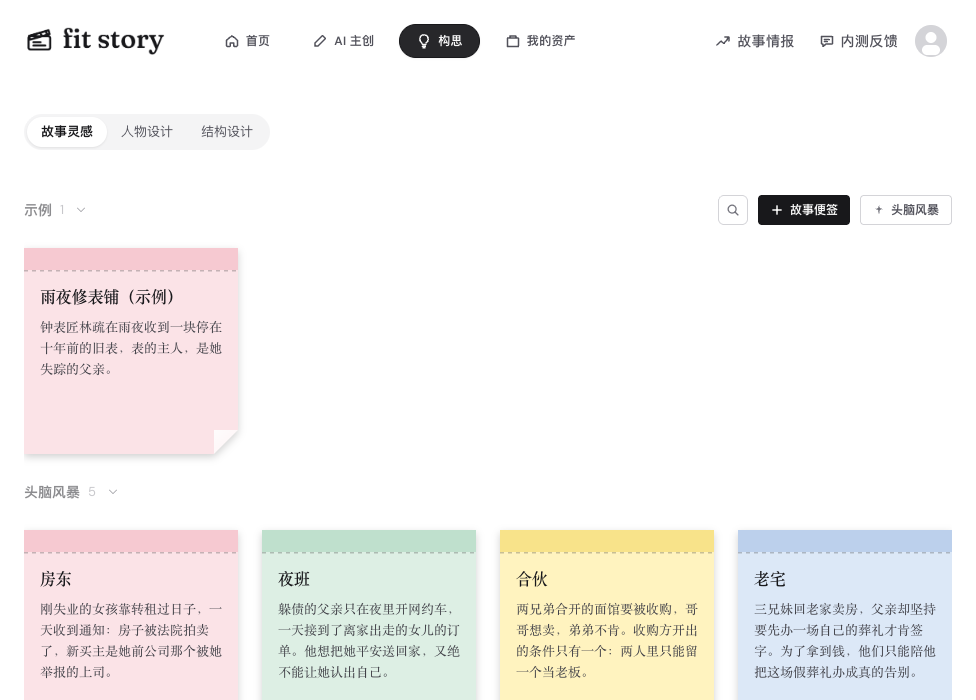Open the 内测反馈 link
Viewport: 976px width, 700px height.
coord(859,41)
